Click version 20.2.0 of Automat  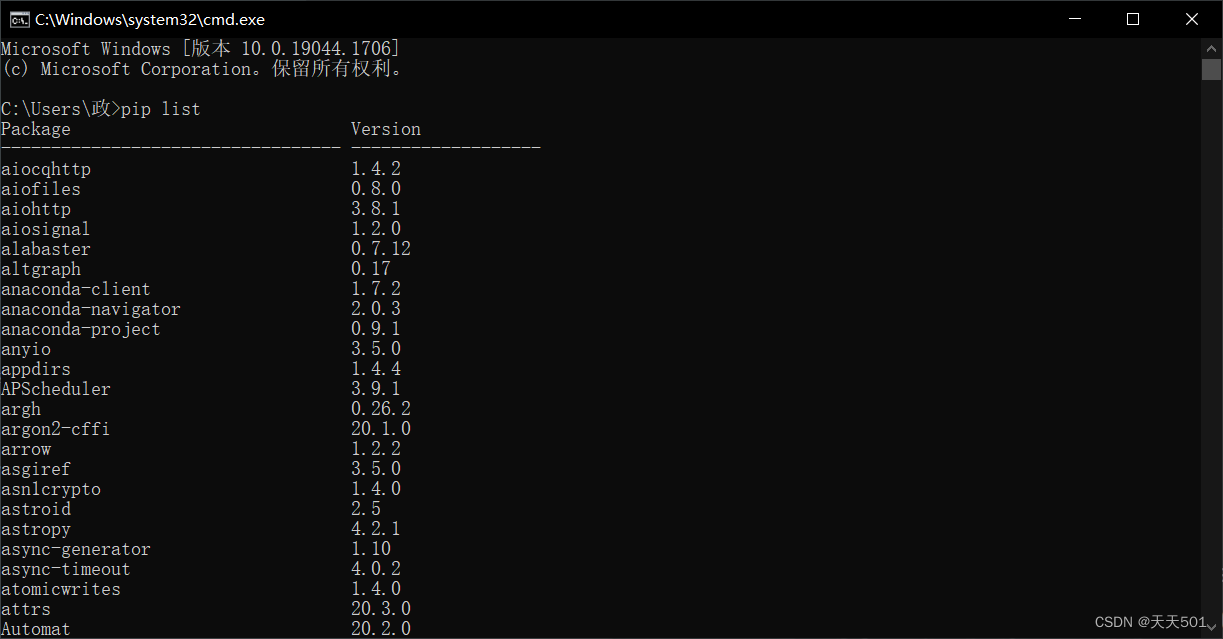pyautogui.click(x=381, y=629)
